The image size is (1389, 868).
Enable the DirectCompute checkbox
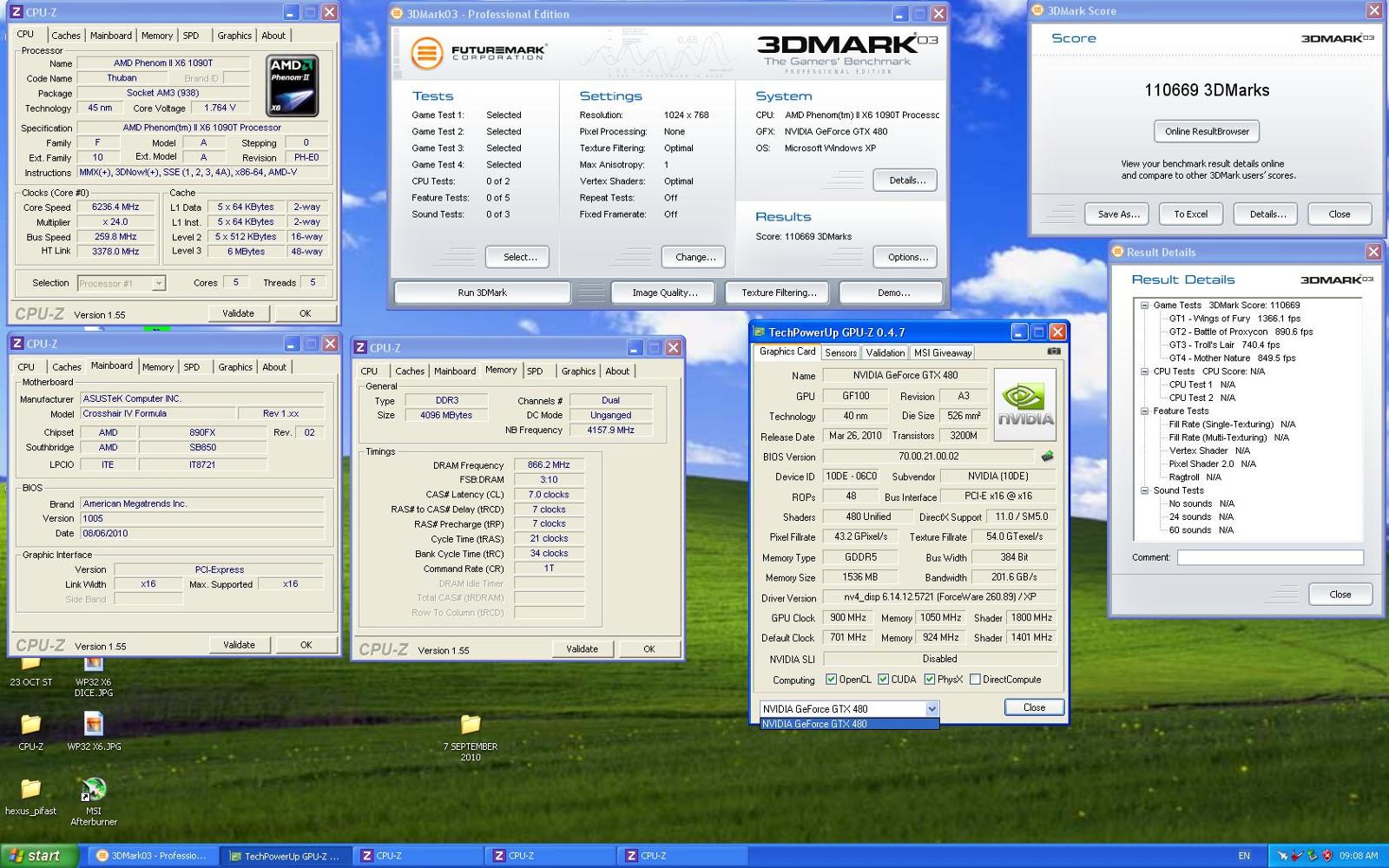click(975, 680)
